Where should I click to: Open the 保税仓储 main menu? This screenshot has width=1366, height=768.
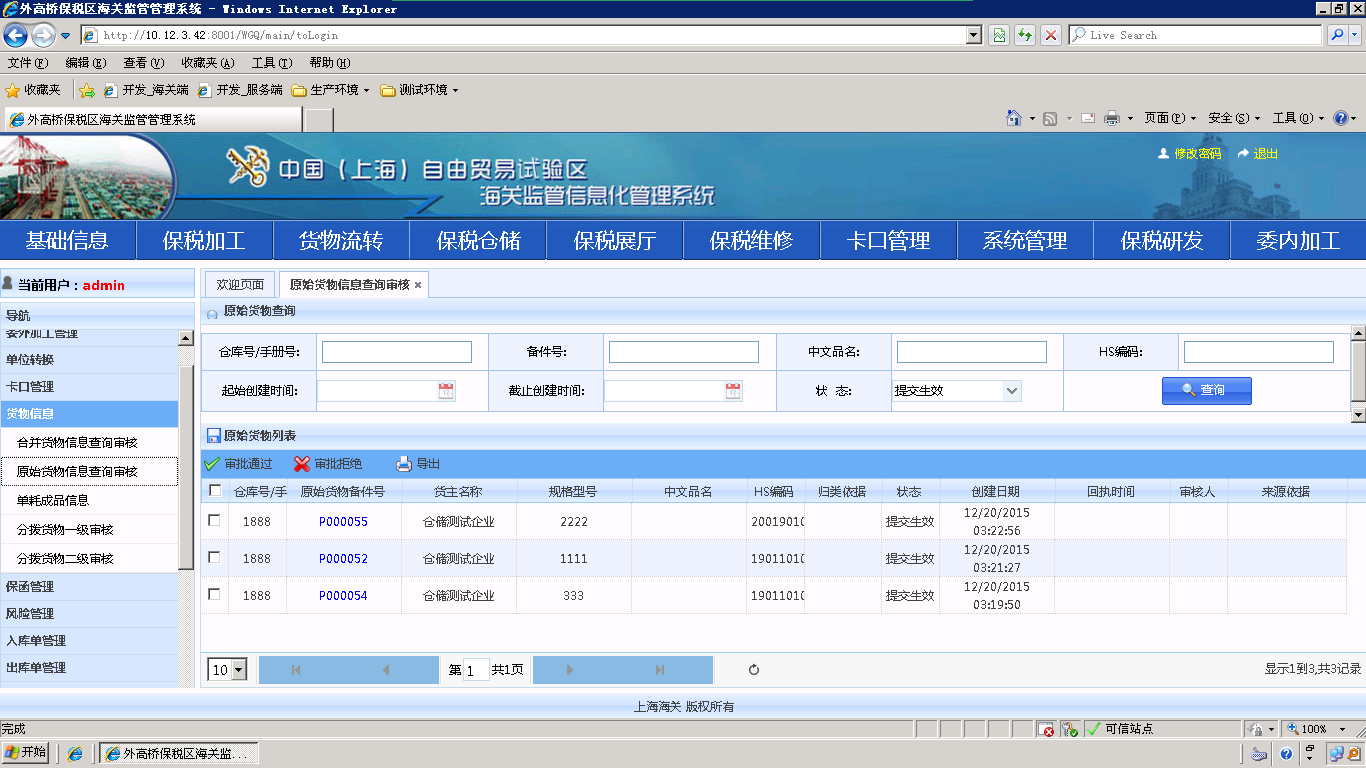tap(478, 241)
